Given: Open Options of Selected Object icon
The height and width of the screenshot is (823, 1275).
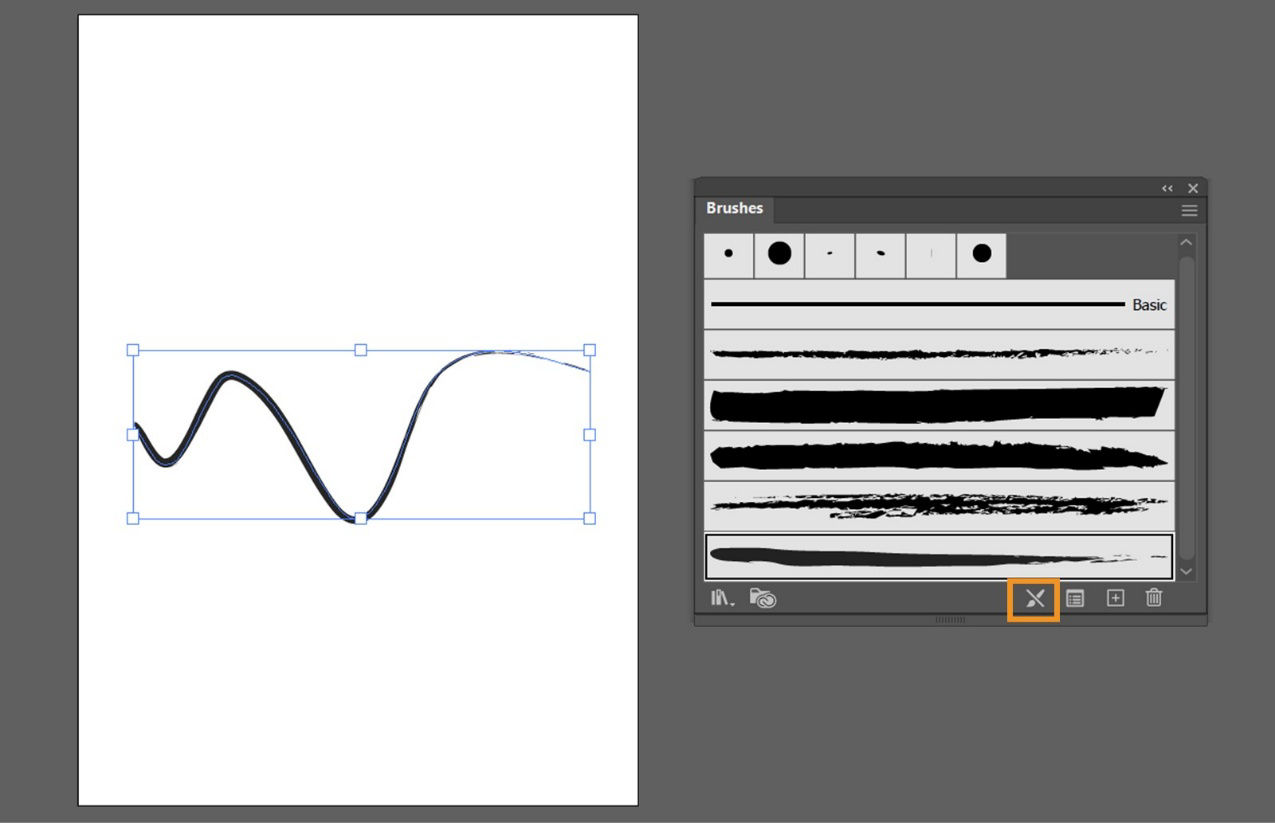Looking at the screenshot, I should pos(1075,598).
